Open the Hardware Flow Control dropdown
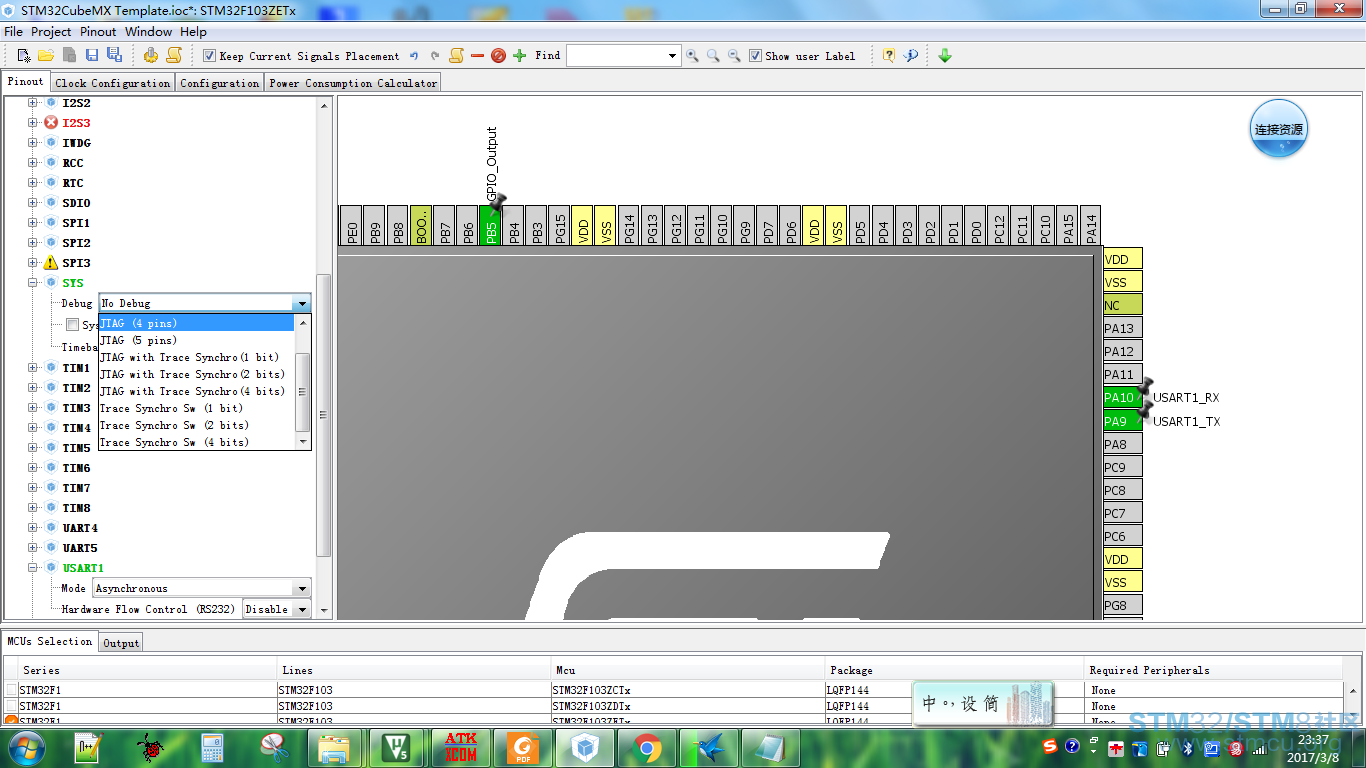The width and height of the screenshot is (1366, 768). tap(301, 609)
